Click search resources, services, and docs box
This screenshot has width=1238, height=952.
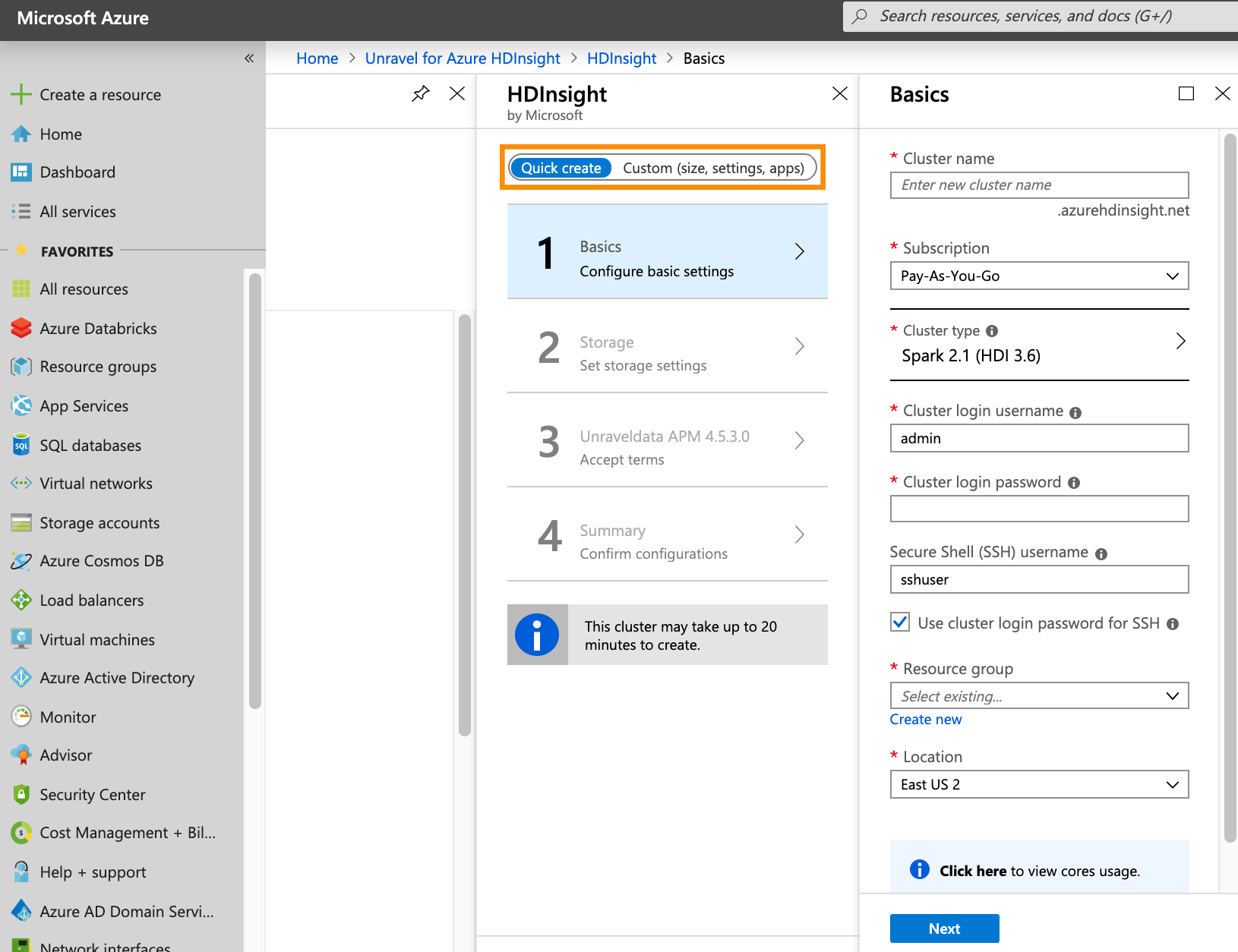(x=1041, y=16)
